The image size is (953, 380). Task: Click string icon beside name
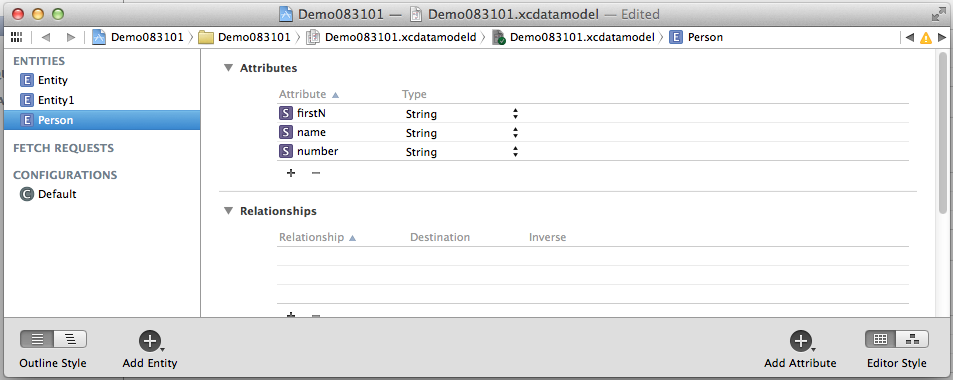click(285, 133)
